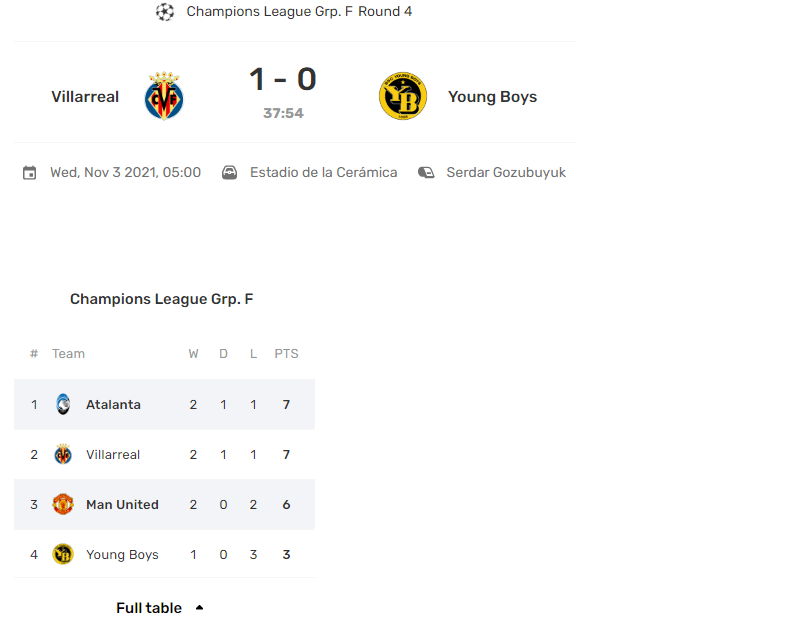Click the Man United crest in standings table

(x=63, y=505)
